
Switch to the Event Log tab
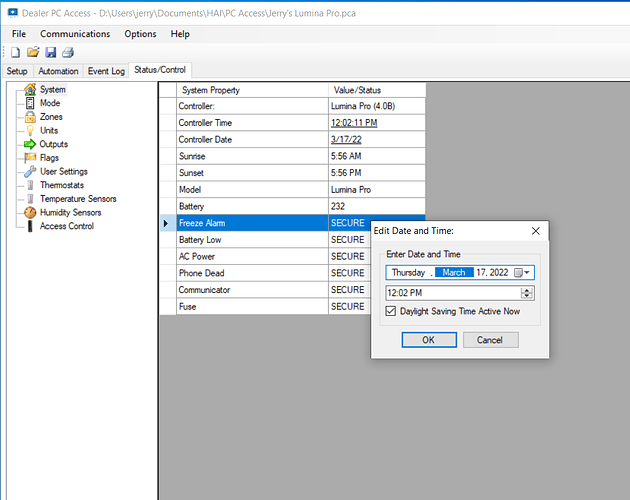pos(106,71)
